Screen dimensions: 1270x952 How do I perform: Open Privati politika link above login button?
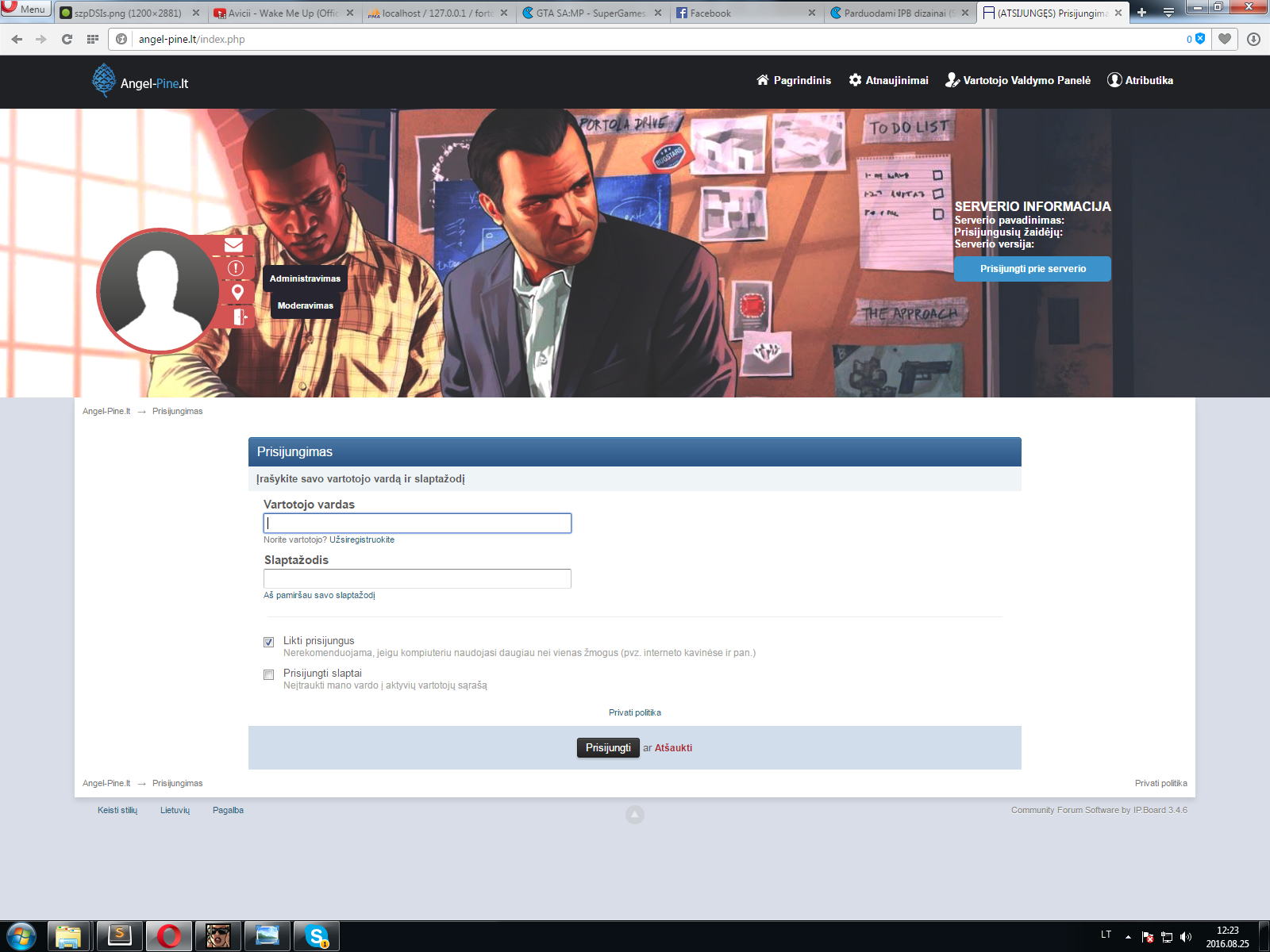pyautogui.click(x=635, y=712)
